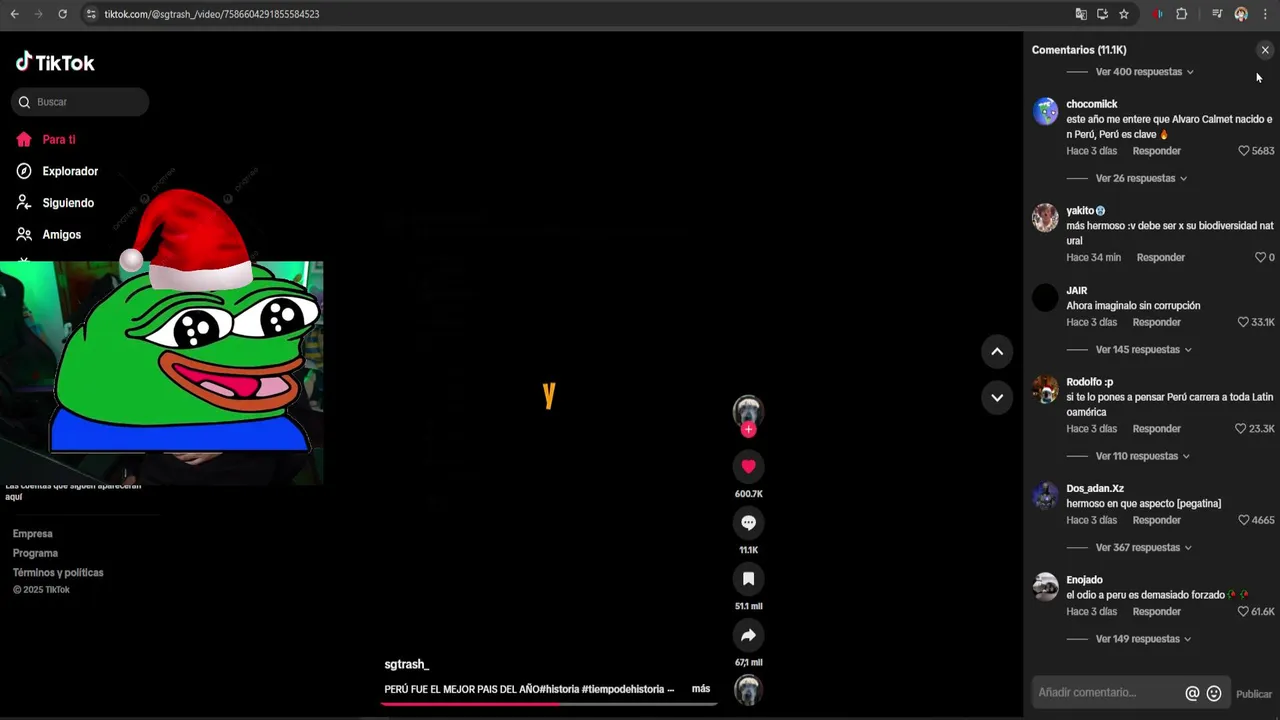The width and height of the screenshot is (1280, 720).
Task: Open the browser extensions puzzle icon
Action: [1182, 14]
